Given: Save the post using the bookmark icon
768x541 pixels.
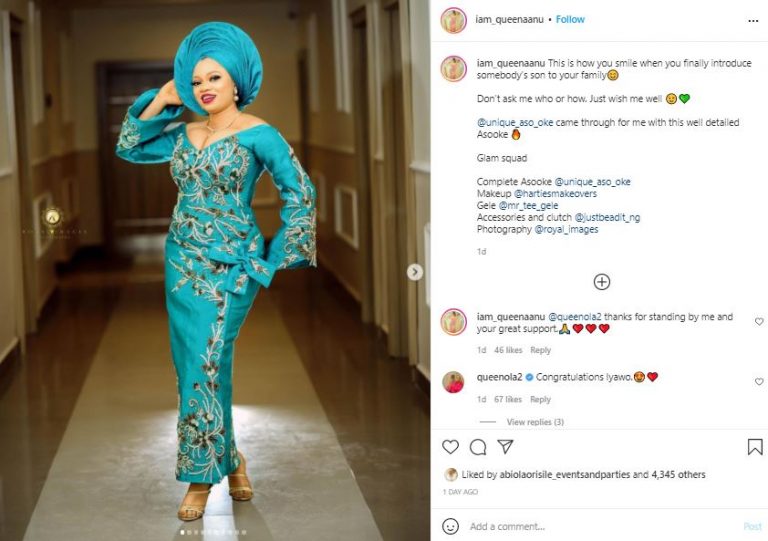Looking at the screenshot, I should [x=755, y=447].
